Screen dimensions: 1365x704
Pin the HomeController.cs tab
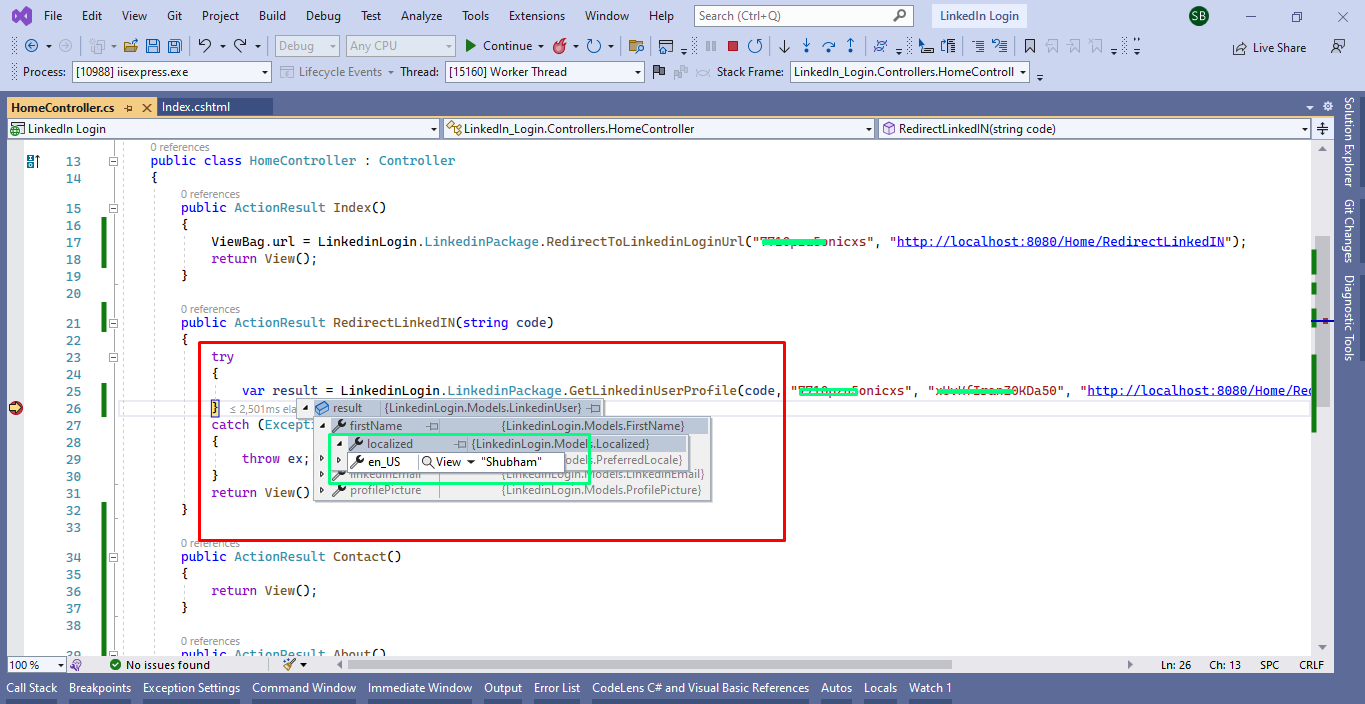(129, 107)
